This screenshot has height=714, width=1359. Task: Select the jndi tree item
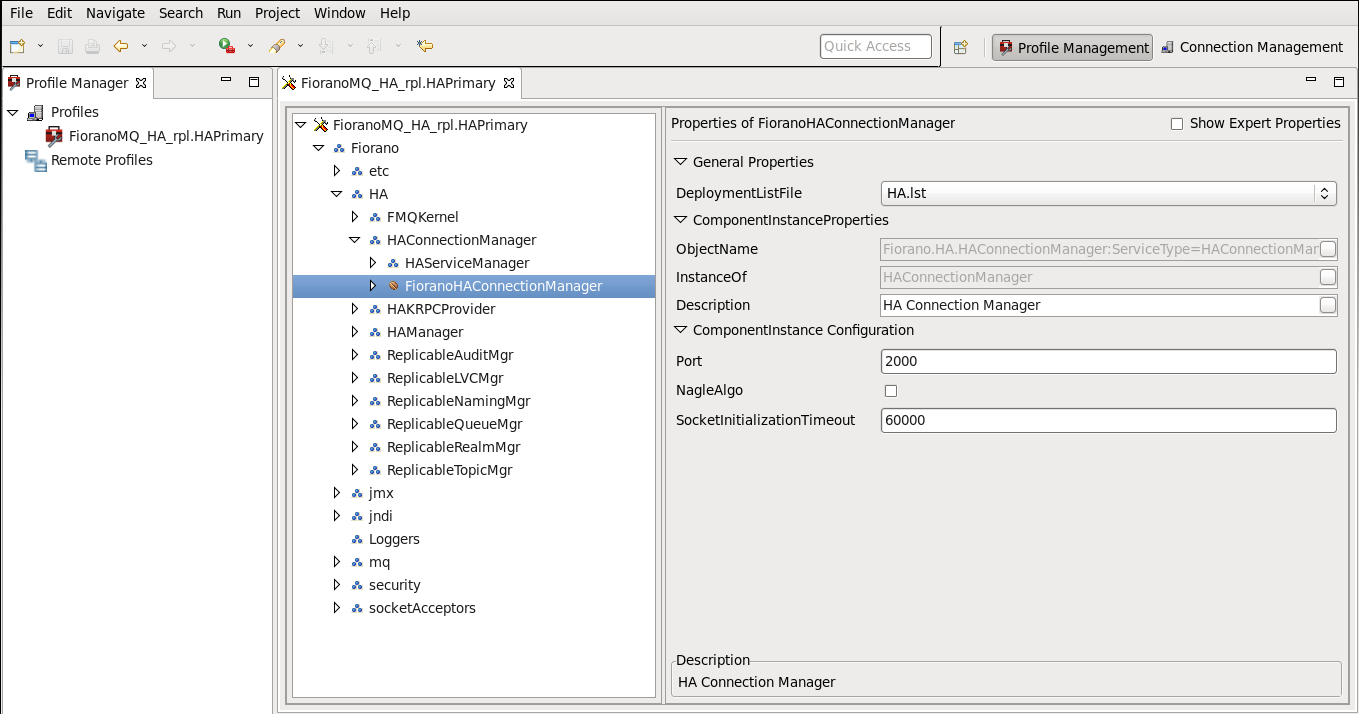[381, 516]
